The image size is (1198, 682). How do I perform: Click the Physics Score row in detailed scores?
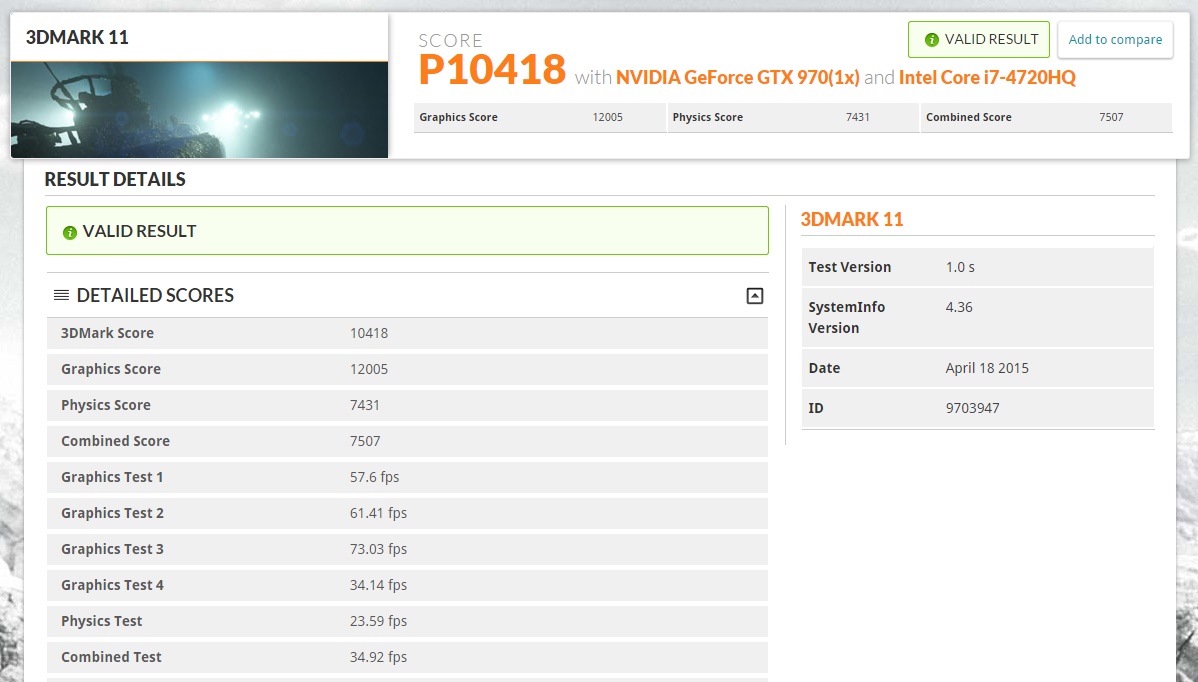click(407, 405)
